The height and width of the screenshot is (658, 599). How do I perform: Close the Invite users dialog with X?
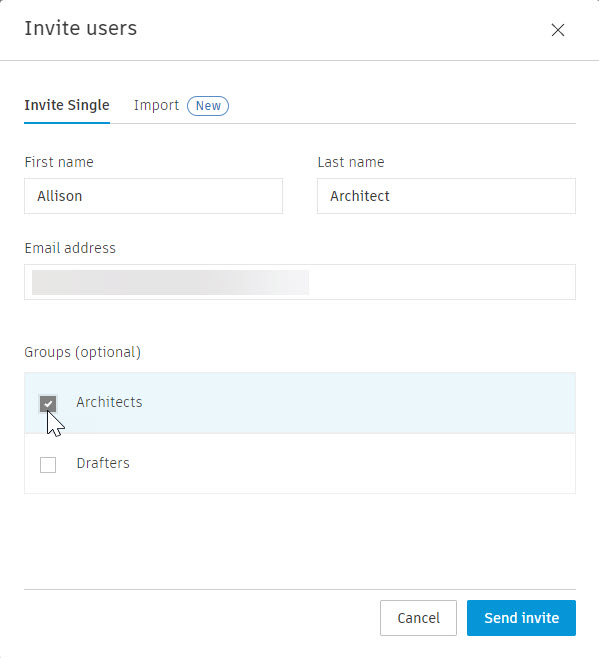(557, 30)
